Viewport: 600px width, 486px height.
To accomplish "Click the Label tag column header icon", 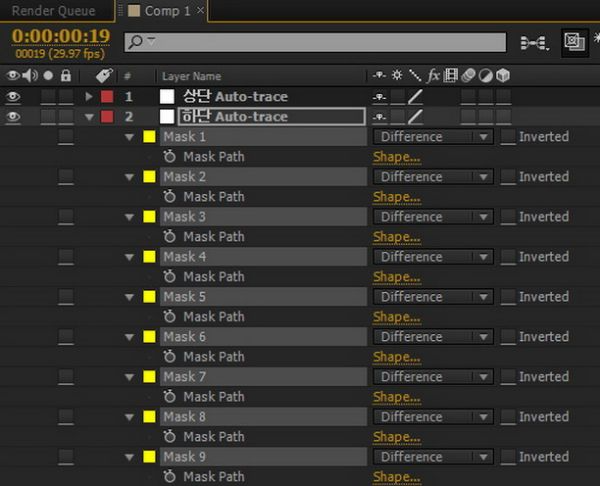I will [104, 75].
